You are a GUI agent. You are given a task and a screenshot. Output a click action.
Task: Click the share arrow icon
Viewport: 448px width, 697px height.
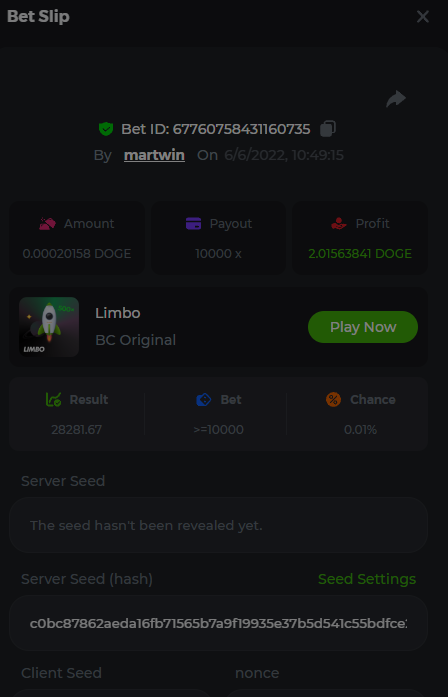point(396,99)
